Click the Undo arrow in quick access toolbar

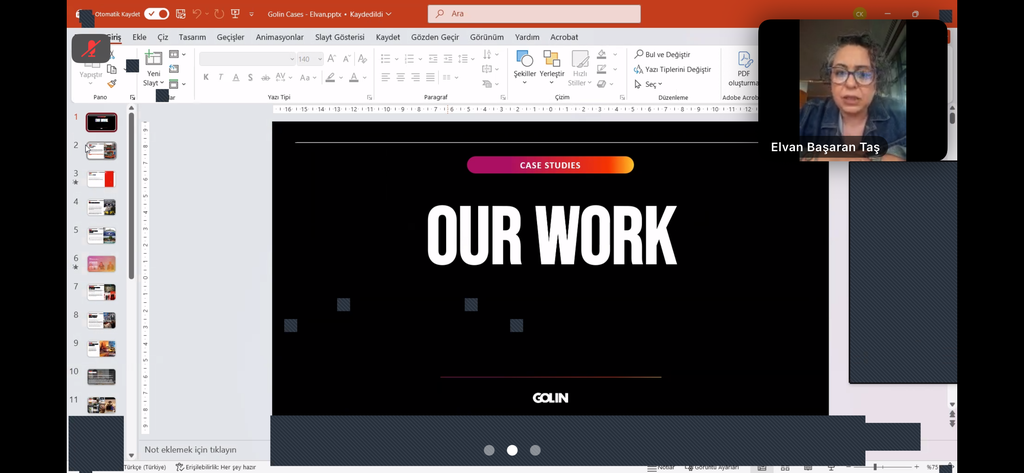tap(196, 14)
